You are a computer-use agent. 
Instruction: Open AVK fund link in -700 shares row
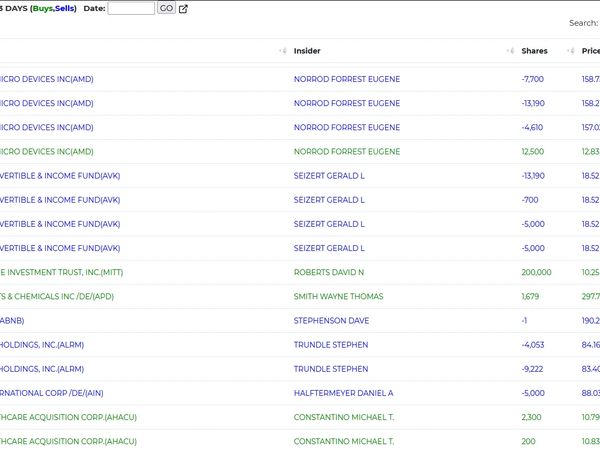click(60, 200)
